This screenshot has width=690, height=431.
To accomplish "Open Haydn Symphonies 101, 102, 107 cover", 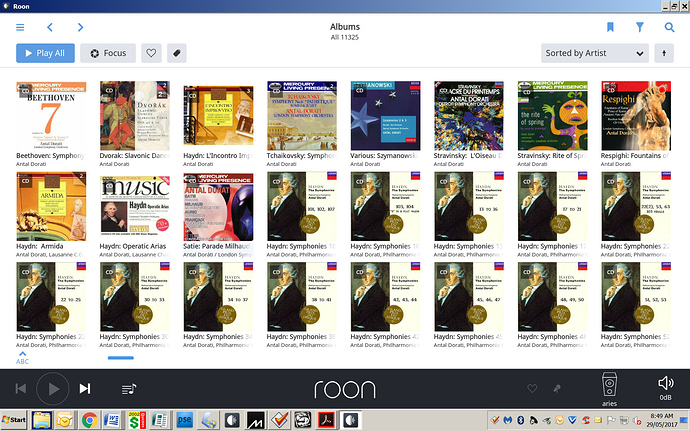I will (x=302, y=206).
